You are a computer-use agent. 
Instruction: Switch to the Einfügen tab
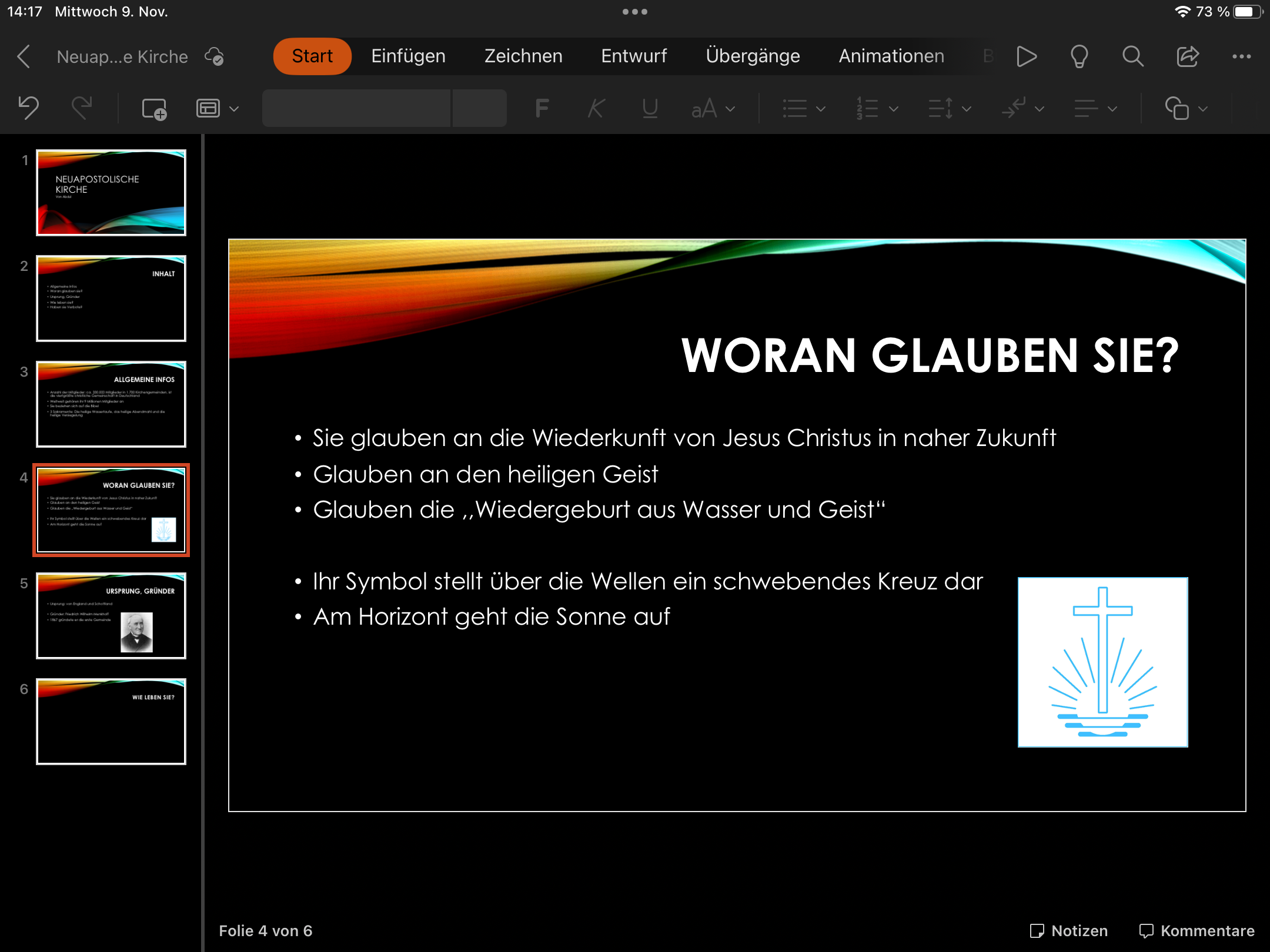(x=408, y=56)
